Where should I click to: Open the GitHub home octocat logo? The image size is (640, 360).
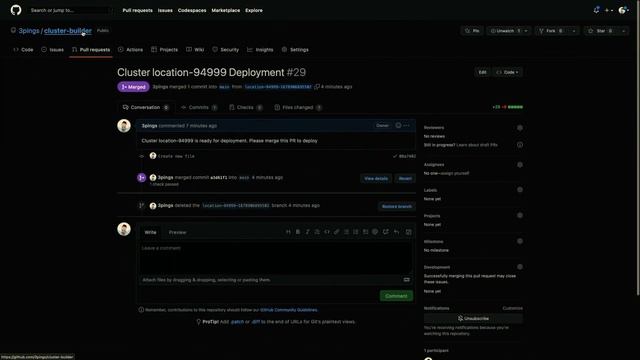16,10
